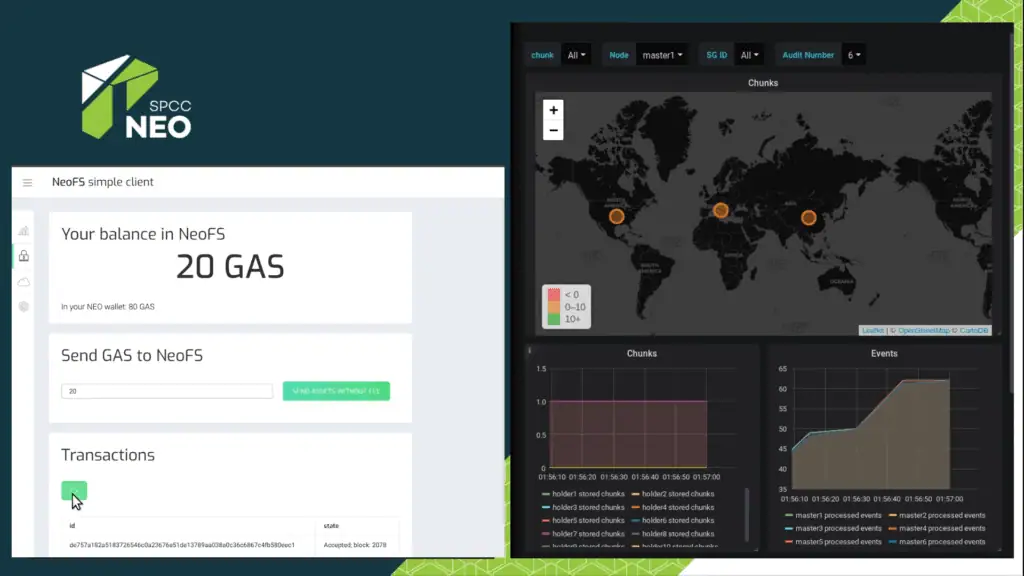
Task: Open the NeoFS client hamburger menu
Action: [x=27, y=182]
